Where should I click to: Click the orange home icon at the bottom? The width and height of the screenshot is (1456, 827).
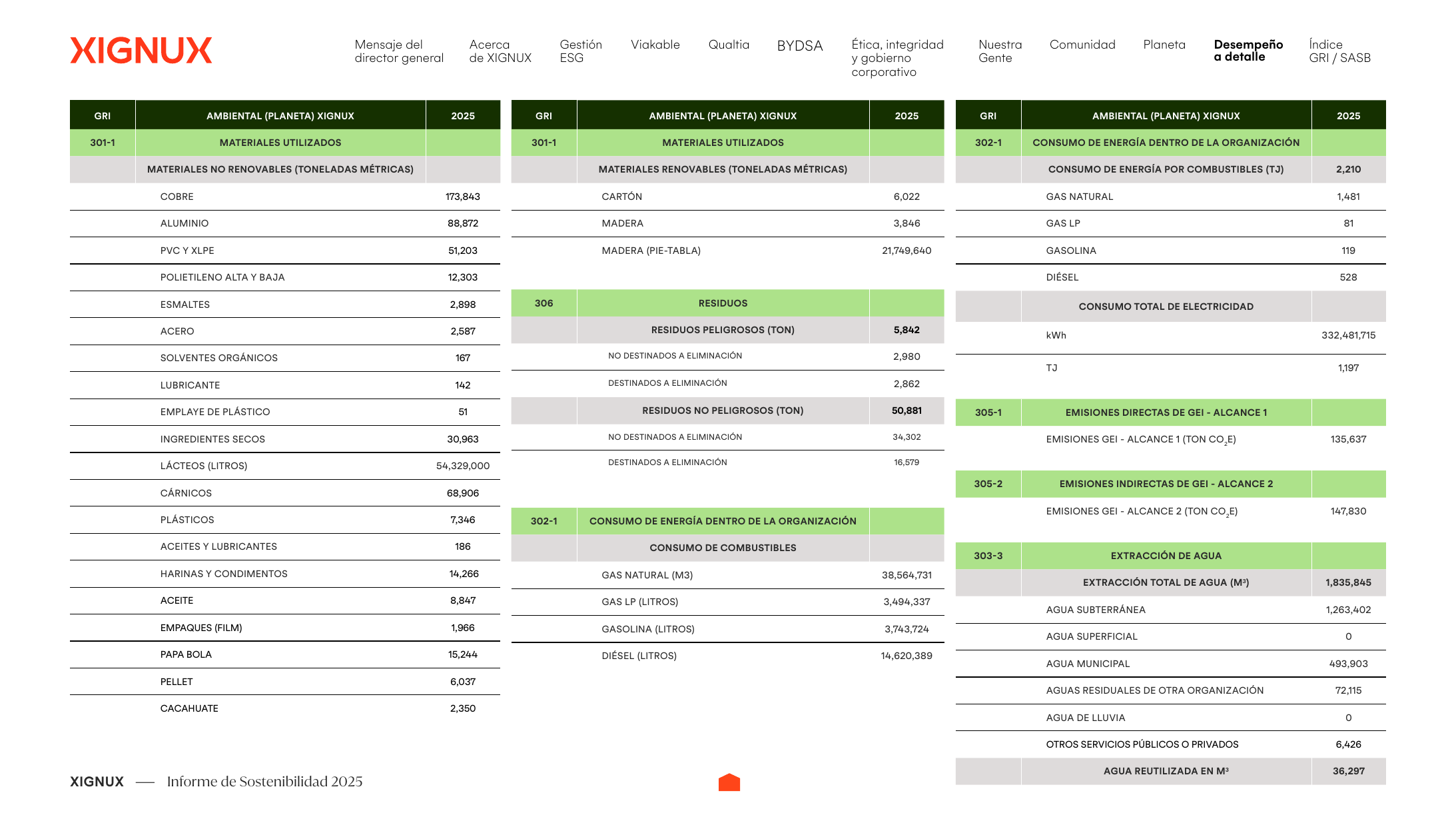pyautogui.click(x=729, y=782)
